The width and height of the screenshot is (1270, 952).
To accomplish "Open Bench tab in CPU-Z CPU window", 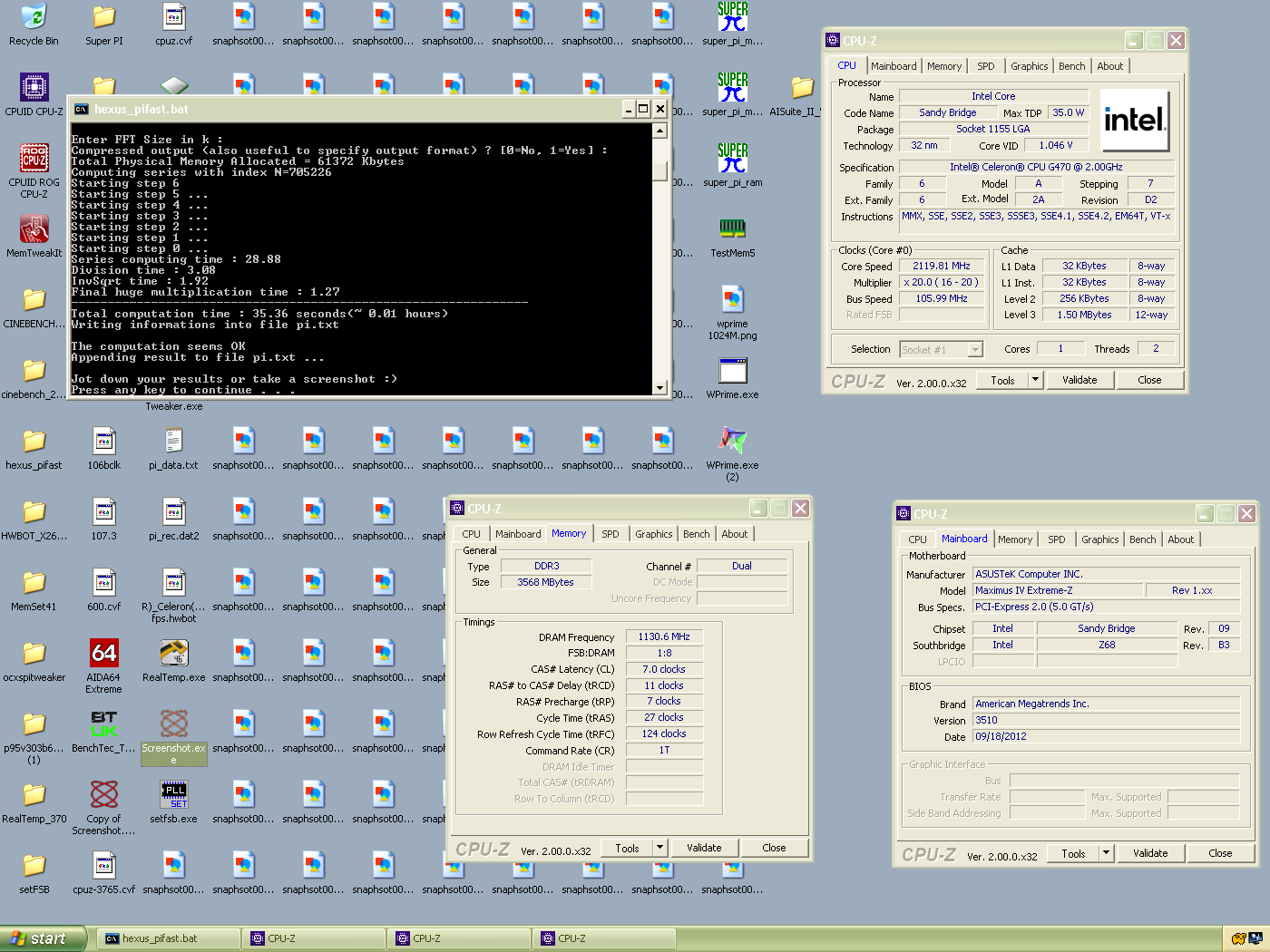I will (1071, 66).
